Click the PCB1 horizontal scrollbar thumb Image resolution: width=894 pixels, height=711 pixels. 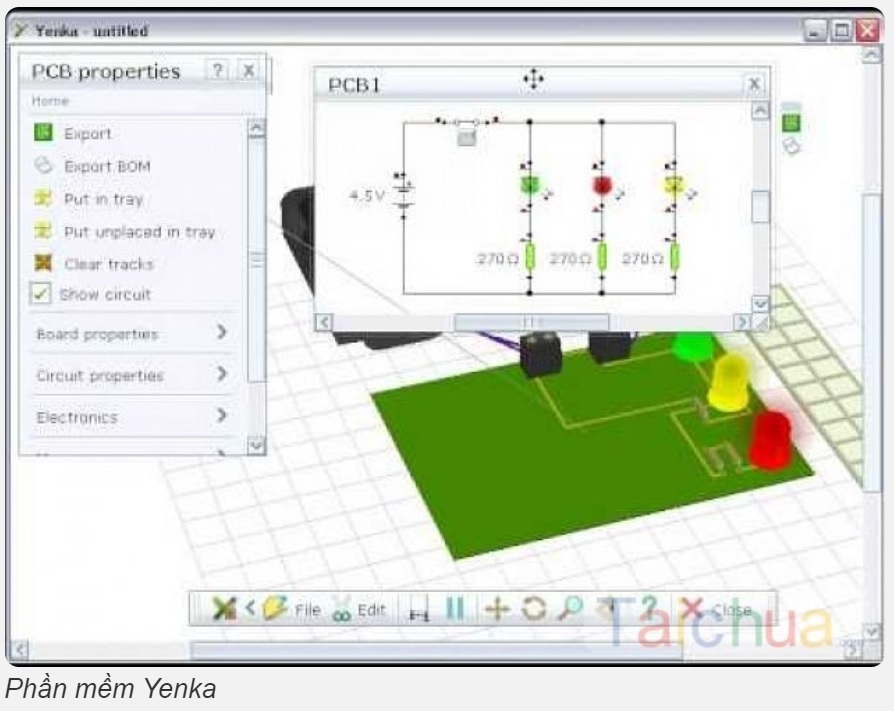[x=531, y=322]
